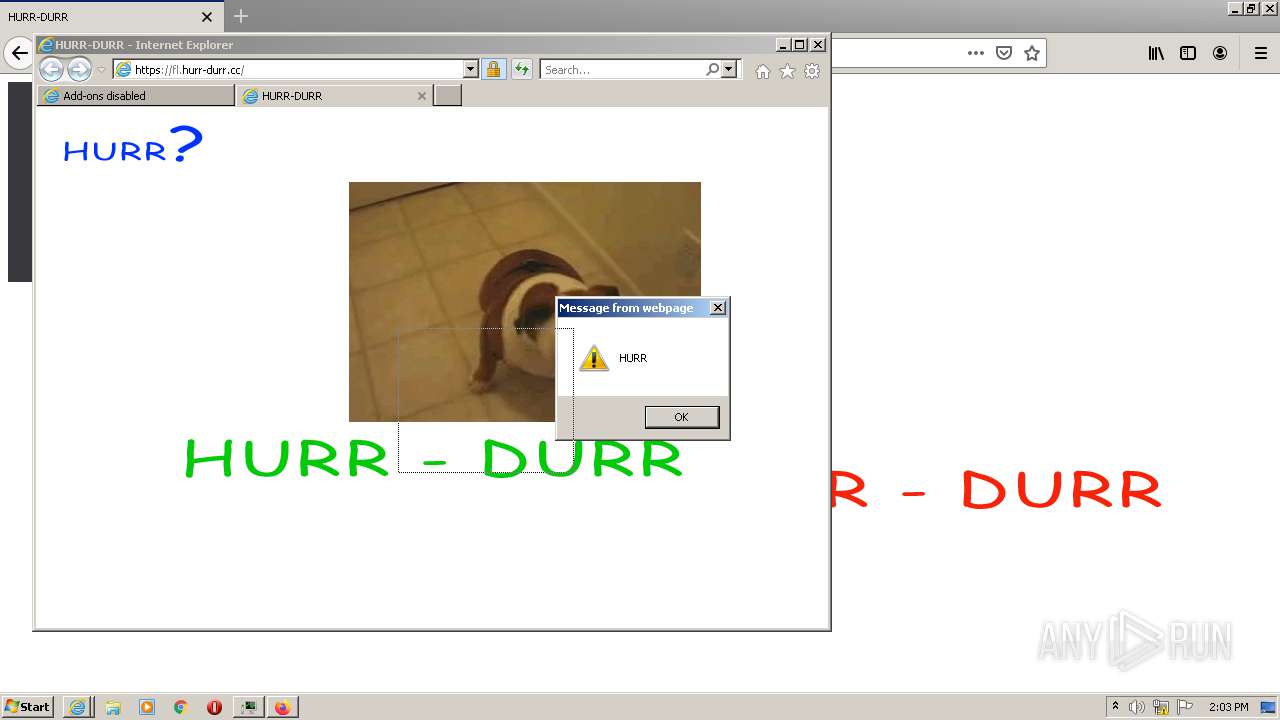
Task: Minimize the Internet Explorer window
Action: point(783,45)
